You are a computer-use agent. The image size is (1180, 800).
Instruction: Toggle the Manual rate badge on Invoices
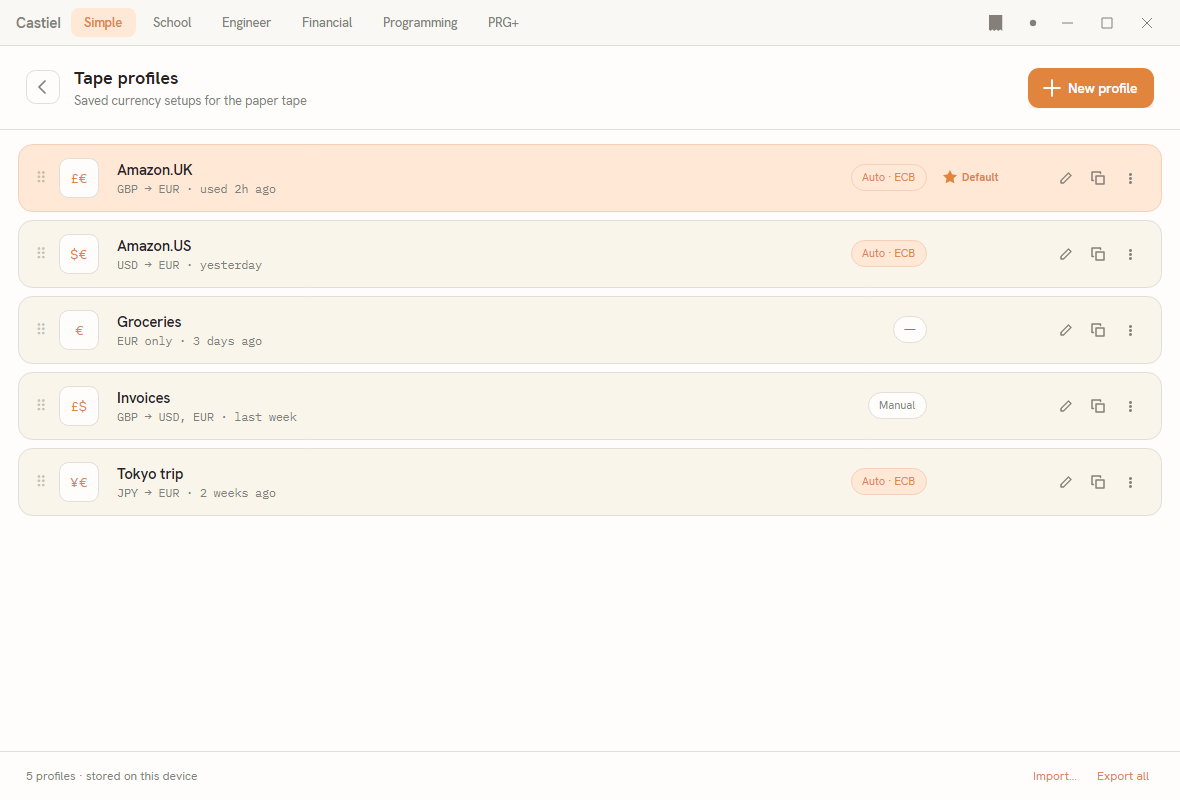pos(897,406)
